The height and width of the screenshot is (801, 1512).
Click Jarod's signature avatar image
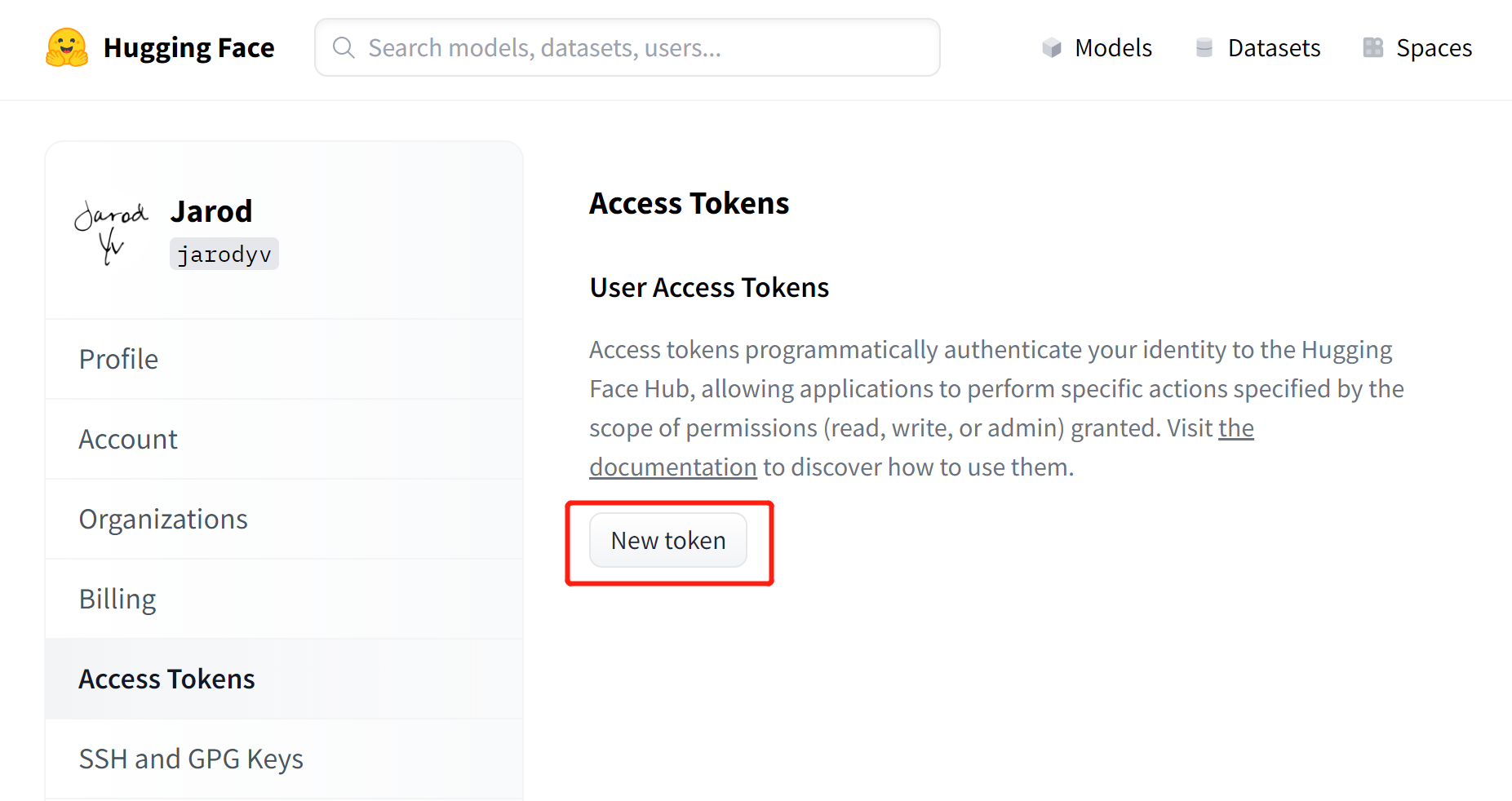click(x=111, y=232)
